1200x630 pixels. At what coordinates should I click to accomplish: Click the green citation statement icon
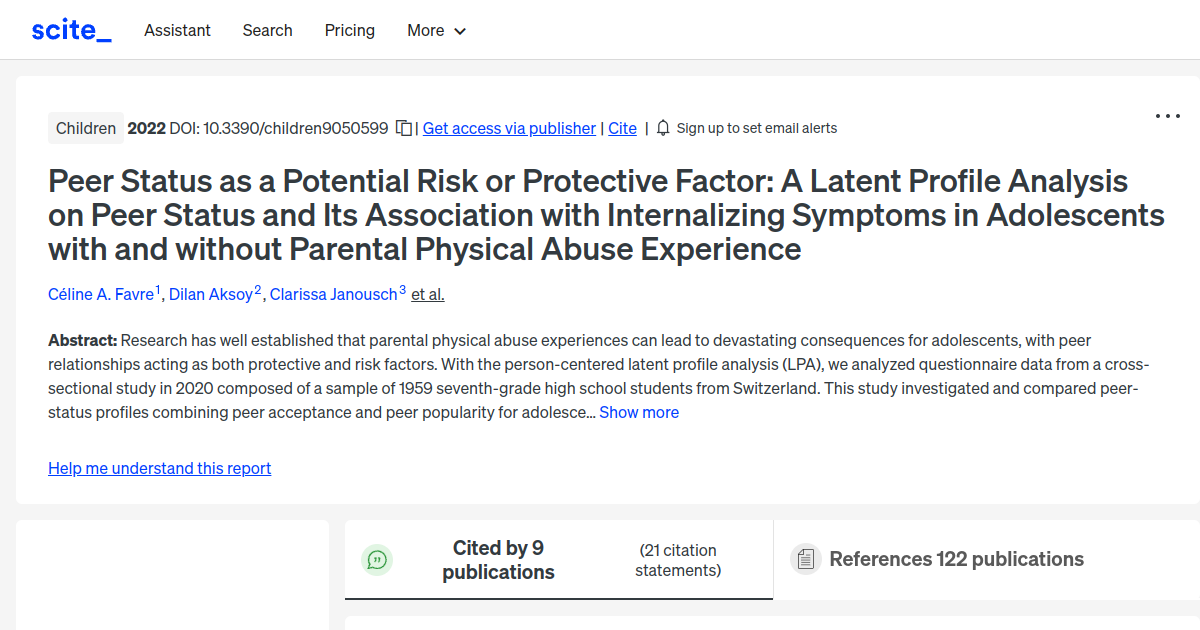pyautogui.click(x=377, y=559)
